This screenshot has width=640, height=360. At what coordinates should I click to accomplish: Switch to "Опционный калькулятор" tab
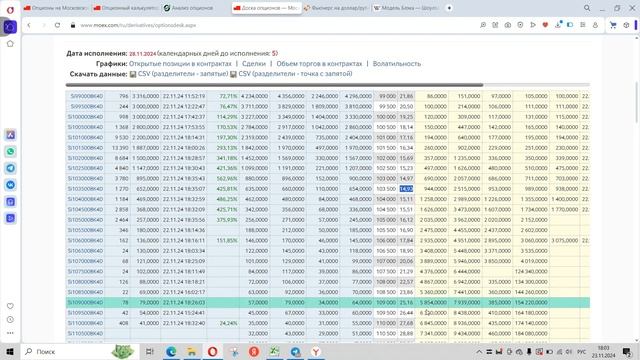(x=126, y=8)
